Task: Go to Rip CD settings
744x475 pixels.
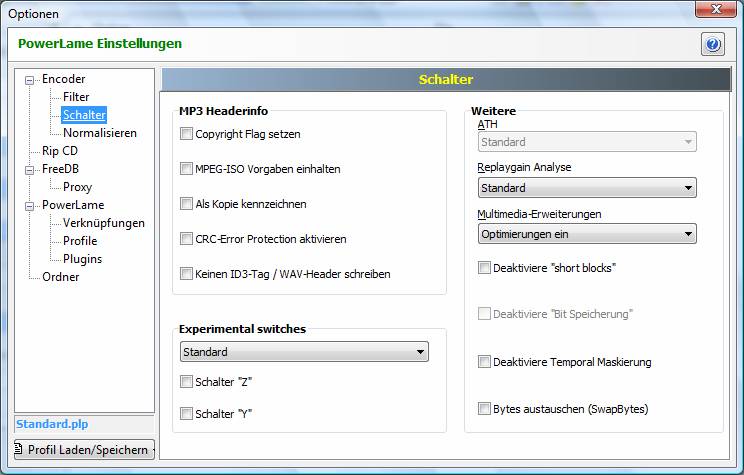Action: [60, 151]
